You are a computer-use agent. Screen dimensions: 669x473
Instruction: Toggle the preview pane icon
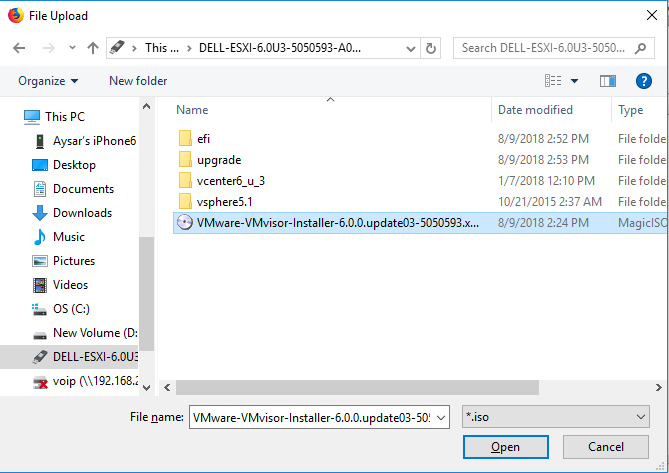pos(607,81)
